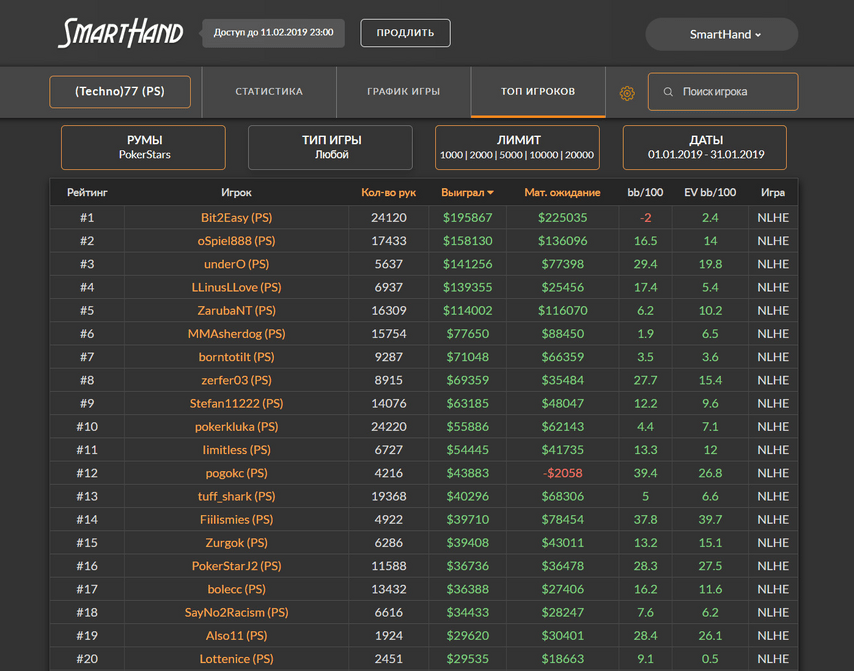
Task: Click winnings value $195867
Action: point(467,218)
